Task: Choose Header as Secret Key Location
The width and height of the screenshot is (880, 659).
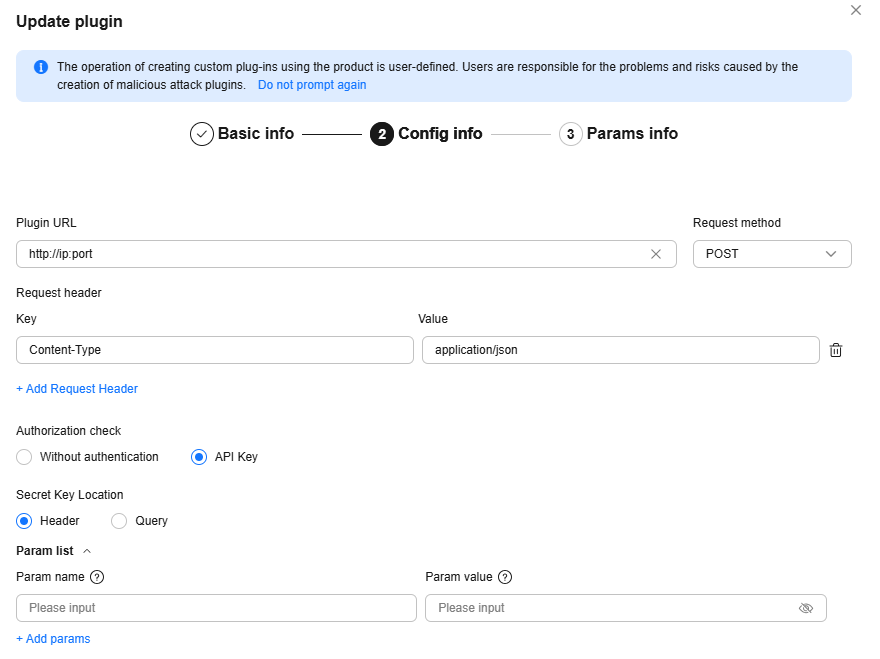Action: click(25, 521)
